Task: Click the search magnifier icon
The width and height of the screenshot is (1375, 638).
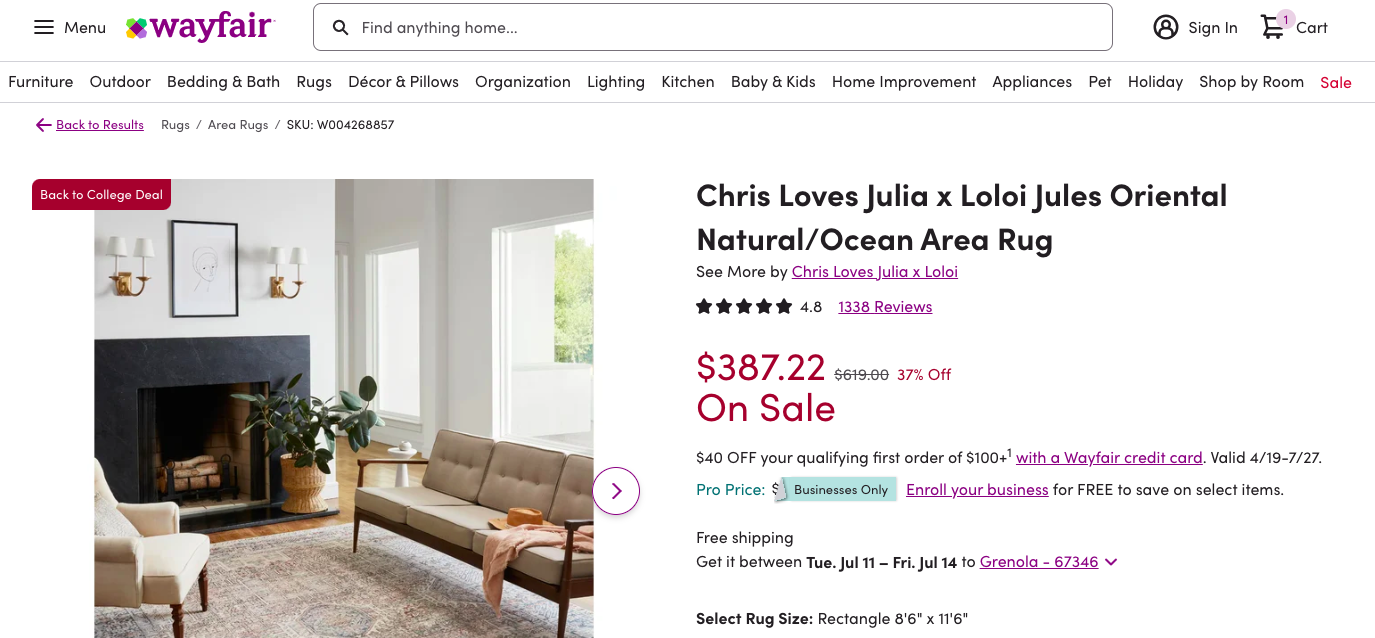Action: click(x=341, y=27)
